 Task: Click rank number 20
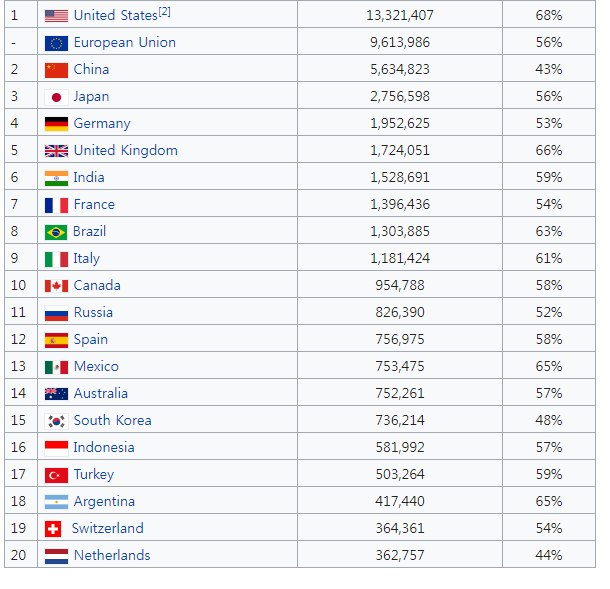click(x=18, y=556)
